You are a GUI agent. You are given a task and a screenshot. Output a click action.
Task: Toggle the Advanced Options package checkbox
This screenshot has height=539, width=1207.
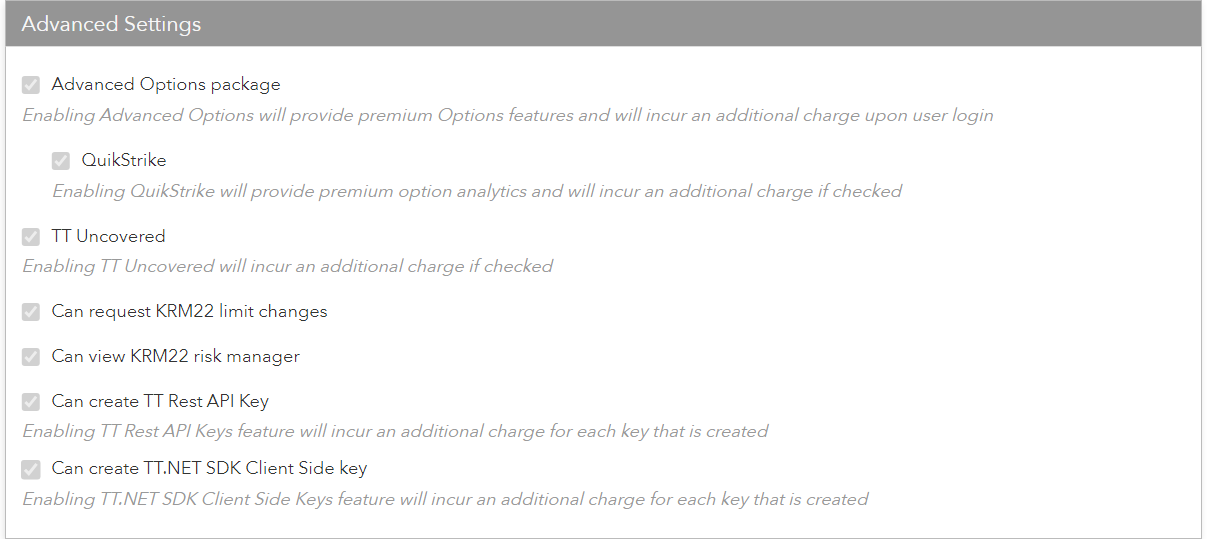point(31,85)
